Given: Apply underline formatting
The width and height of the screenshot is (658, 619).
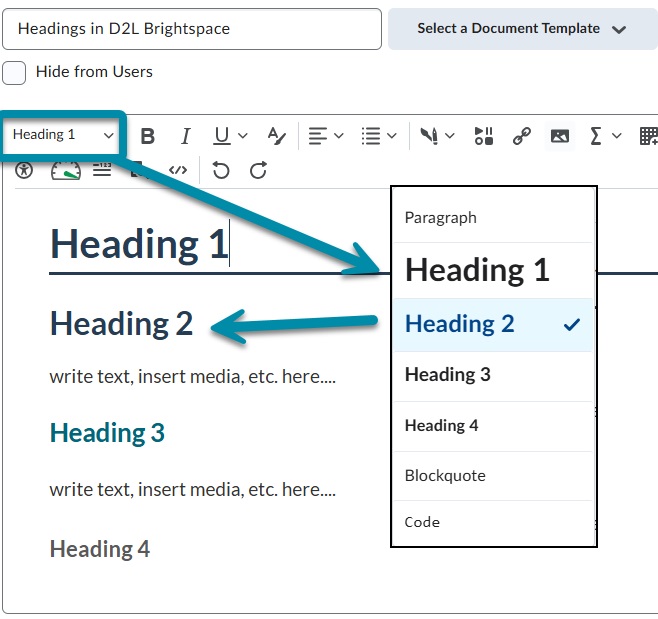Looking at the screenshot, I should point(222,136).
